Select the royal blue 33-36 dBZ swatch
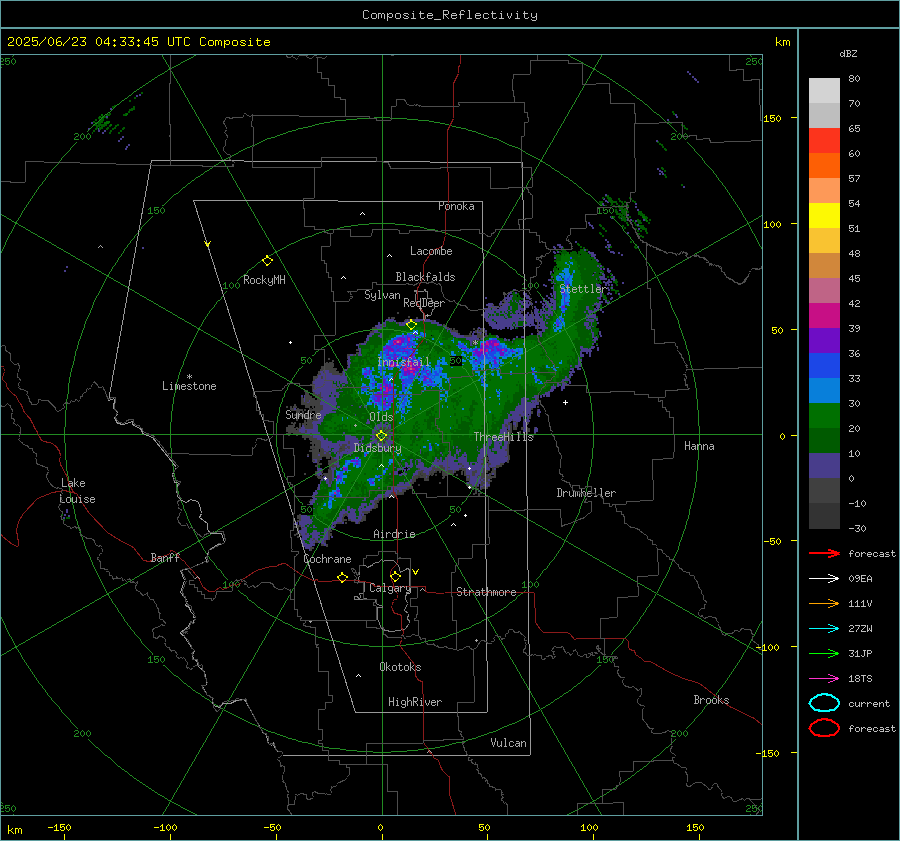The height and width of the screenshot is (841, 900). [x=824, y=366]
